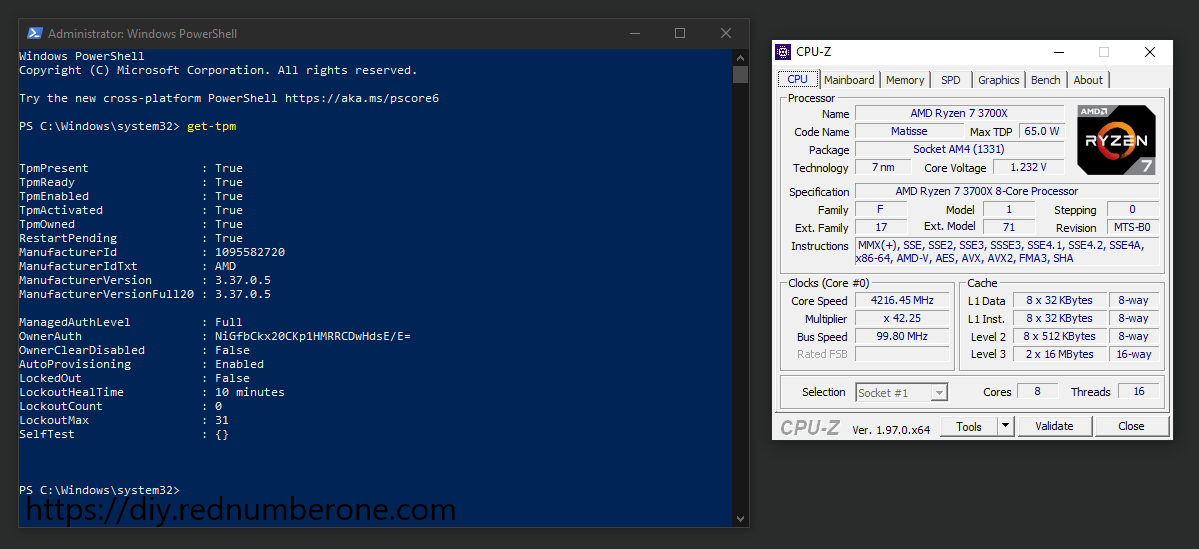Click Level 2 value 8 x 512 KBytes
Screen dimensions: 1199x549
click(x=1059, y=336)
